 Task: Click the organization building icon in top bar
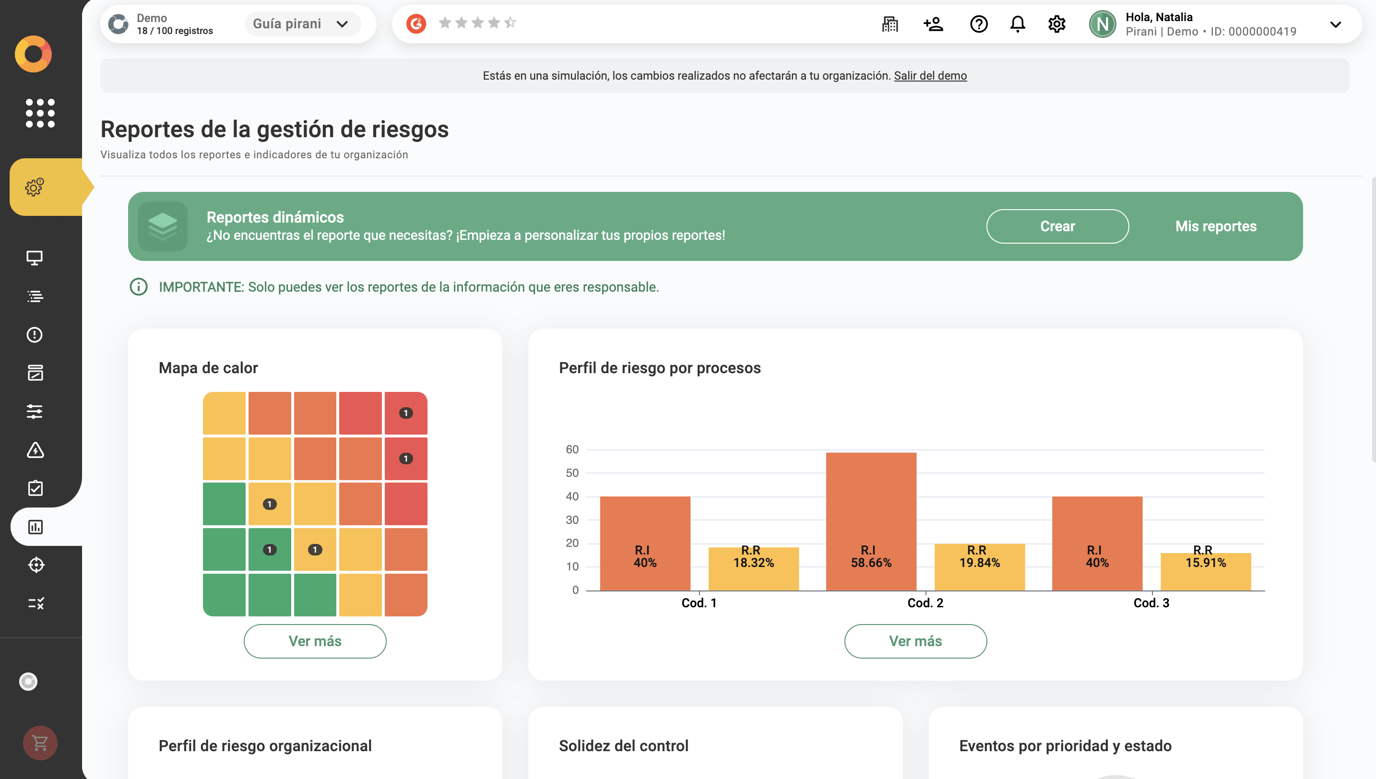[890, 24]
